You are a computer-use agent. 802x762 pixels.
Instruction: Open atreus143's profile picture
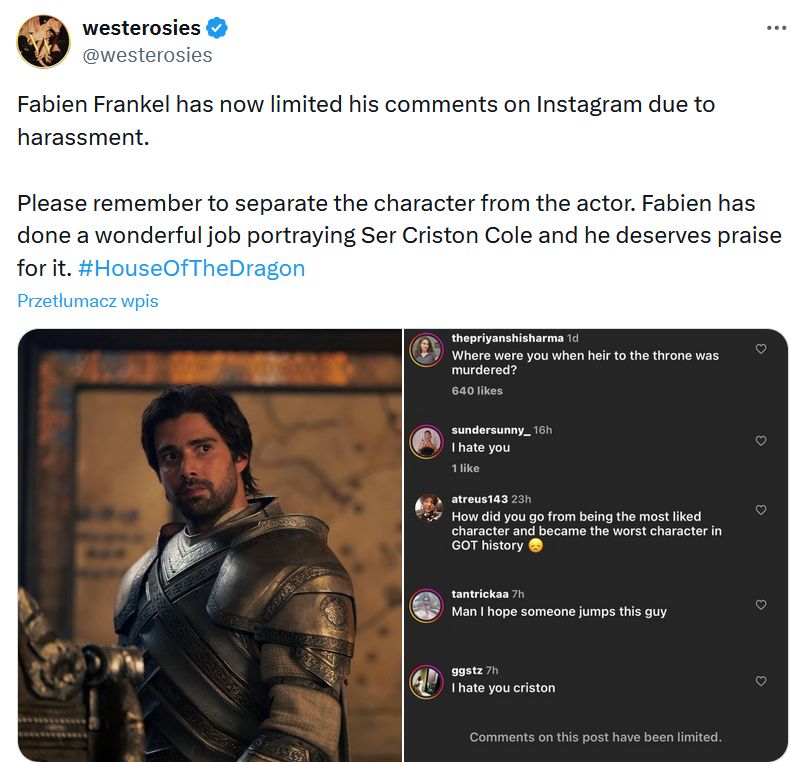(427, 508)
